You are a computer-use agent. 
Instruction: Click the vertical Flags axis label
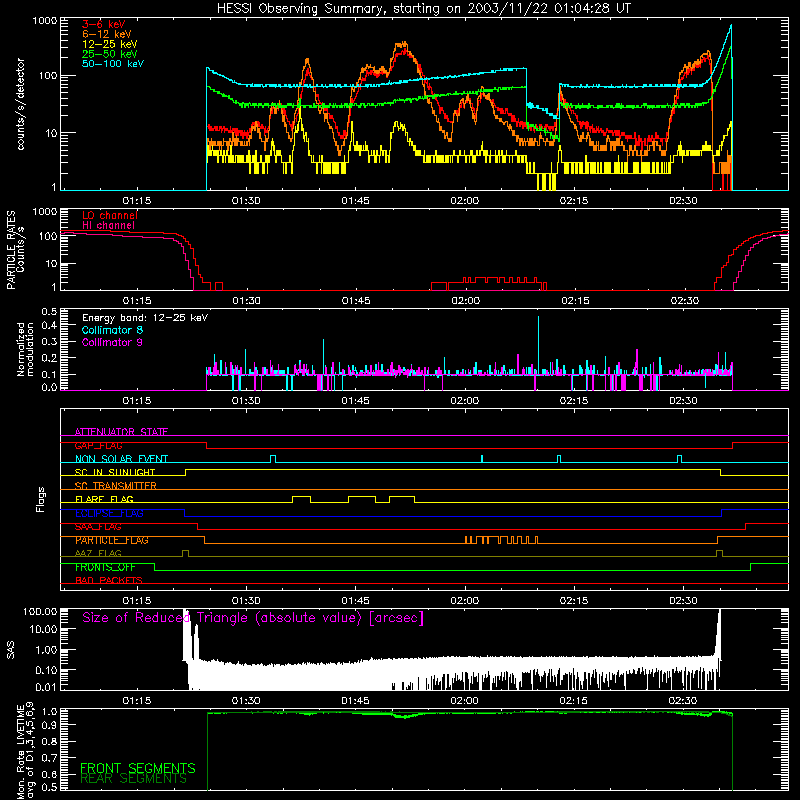click(x=40, y=499)
